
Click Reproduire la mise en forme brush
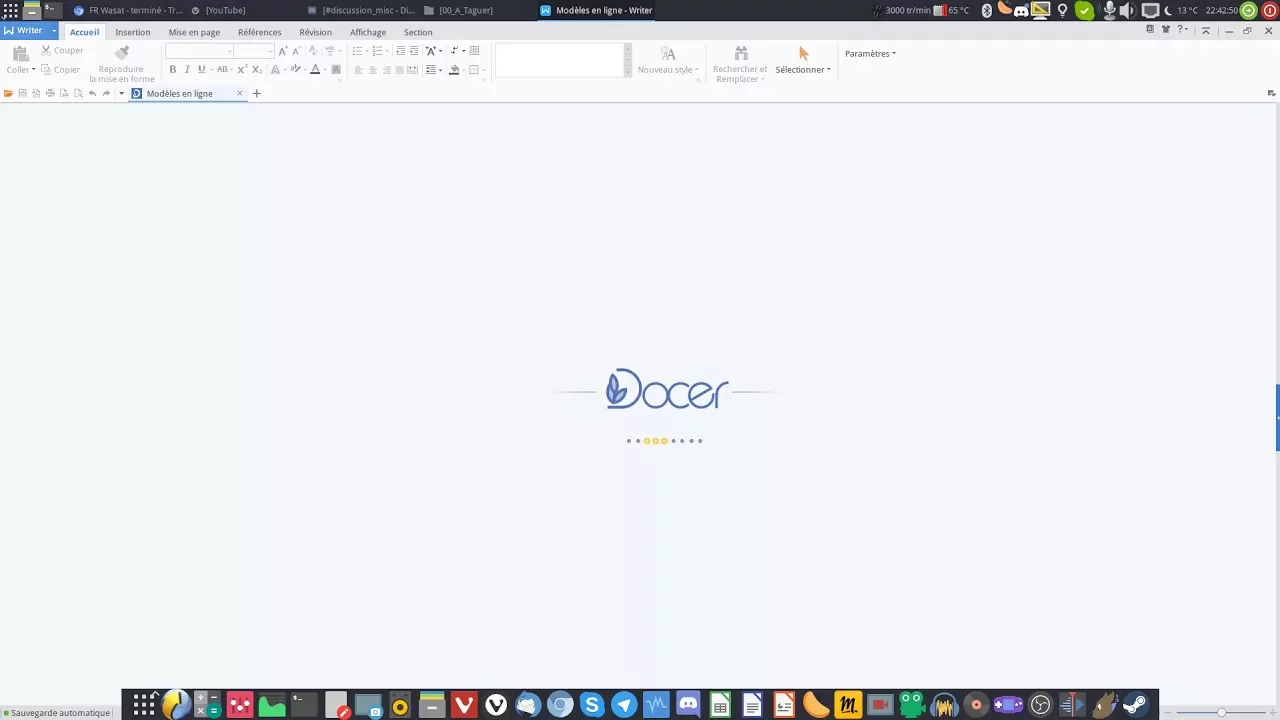pos(122,53)
